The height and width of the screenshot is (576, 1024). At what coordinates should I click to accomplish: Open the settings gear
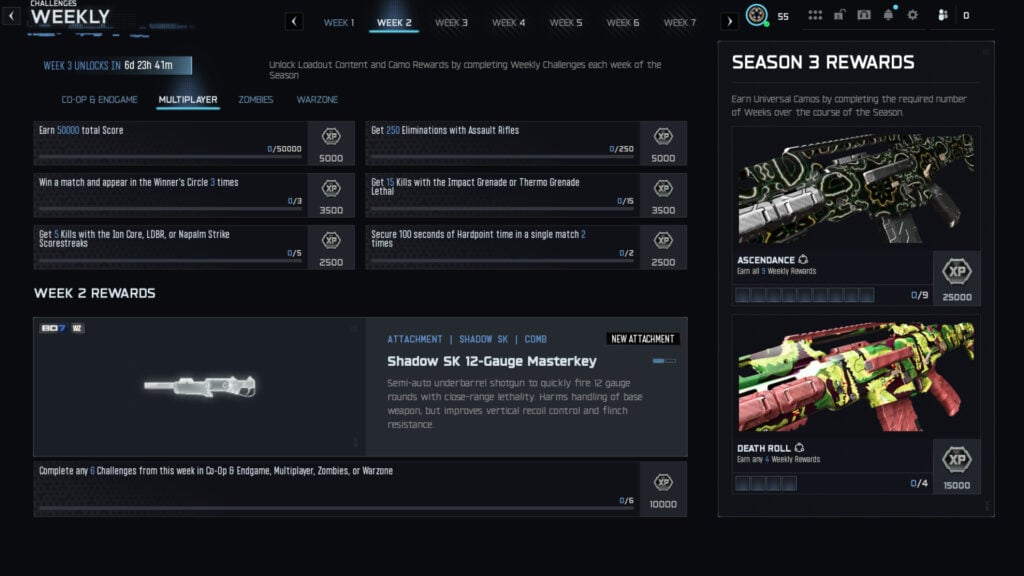click(x=912, y=15)
